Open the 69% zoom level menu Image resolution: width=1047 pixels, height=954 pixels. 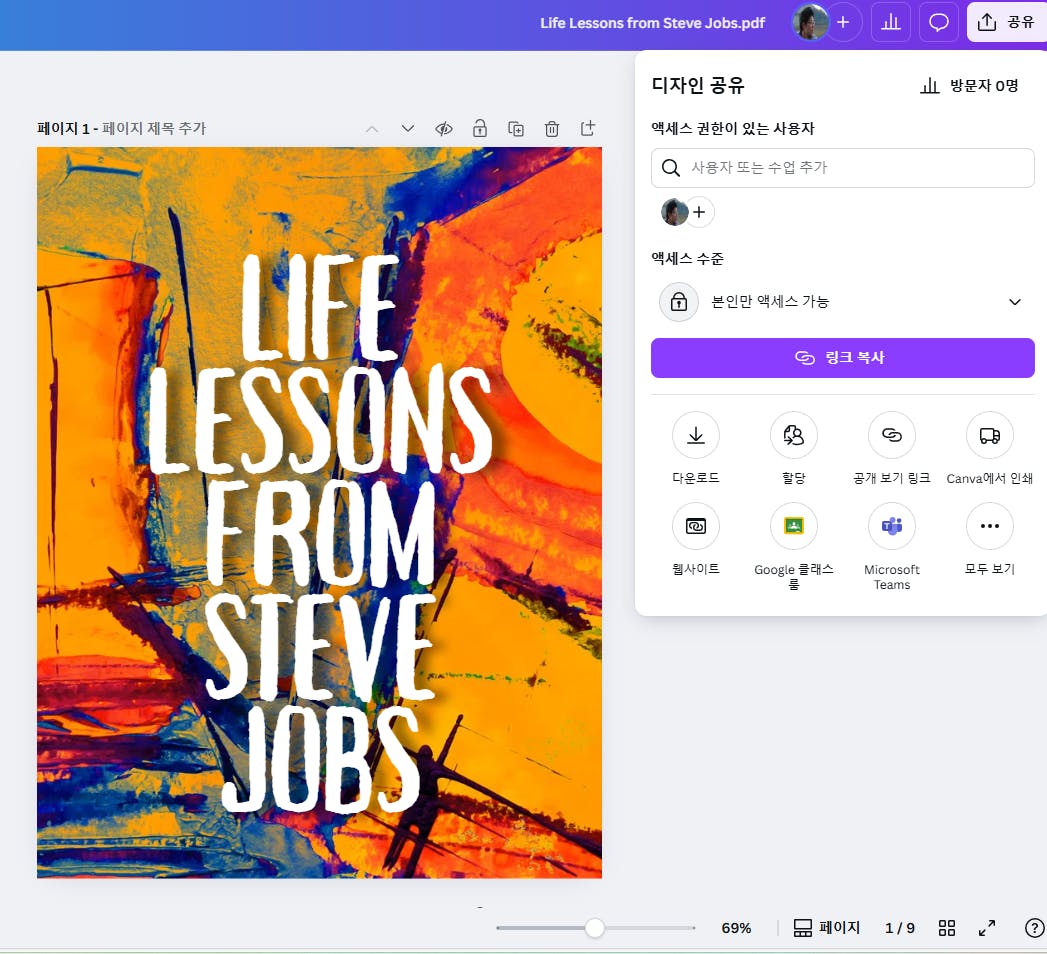(737, 928)
